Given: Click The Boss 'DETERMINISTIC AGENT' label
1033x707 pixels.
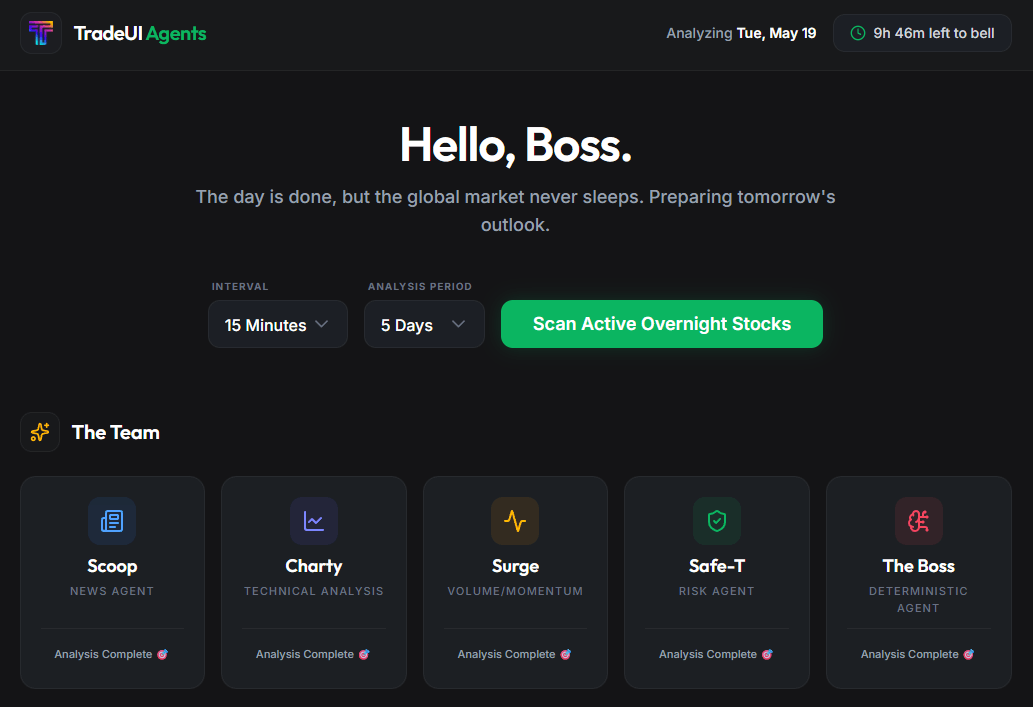Looking at the screenshot, I should (x=918, y=600).
